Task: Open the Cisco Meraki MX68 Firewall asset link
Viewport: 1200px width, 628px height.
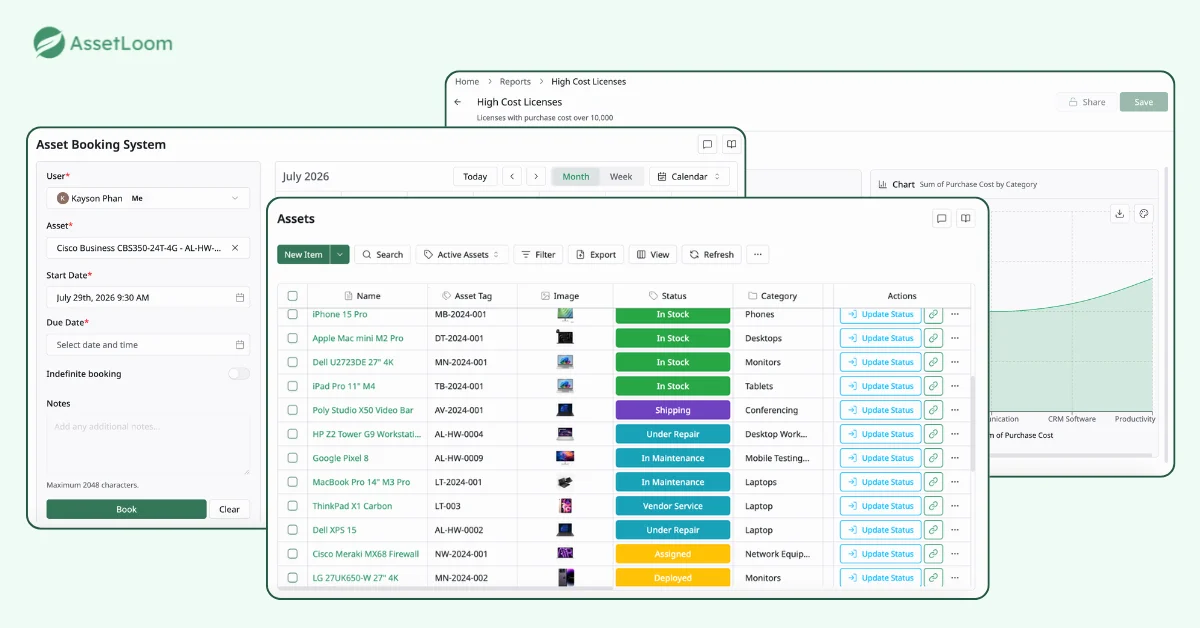Action: click(x=366, y=554)
